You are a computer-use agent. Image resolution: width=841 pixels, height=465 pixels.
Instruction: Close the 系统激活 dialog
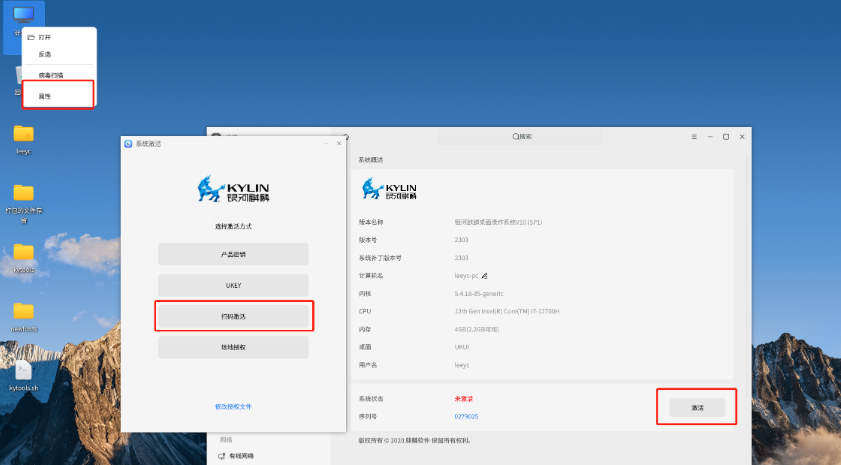tap(339, 143)
